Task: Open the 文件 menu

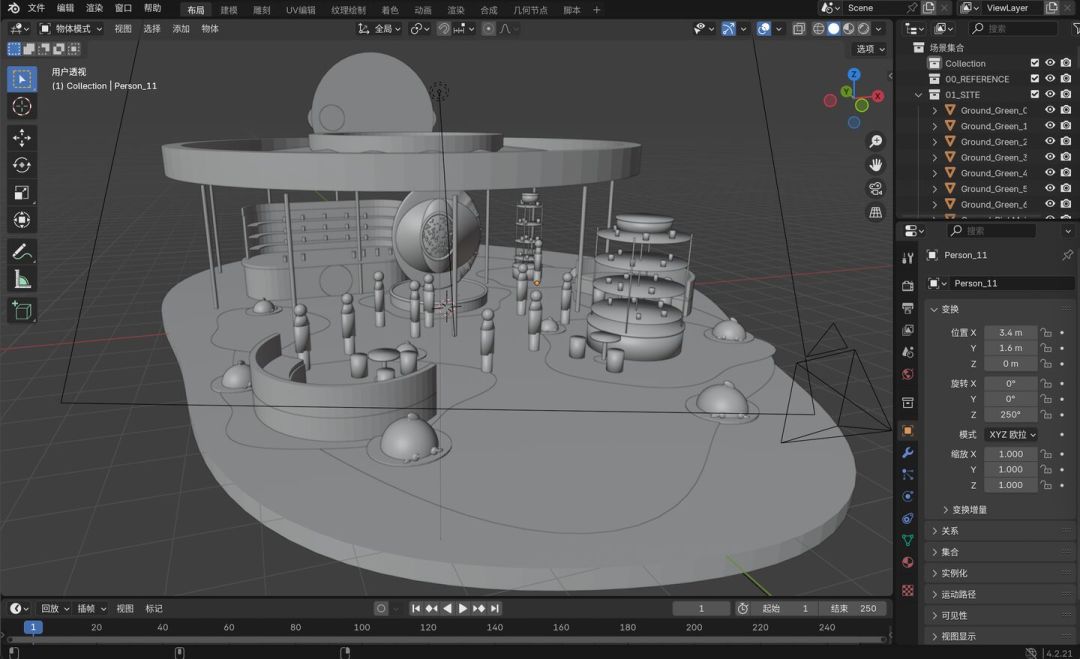Action: click(x=36, y=8)
